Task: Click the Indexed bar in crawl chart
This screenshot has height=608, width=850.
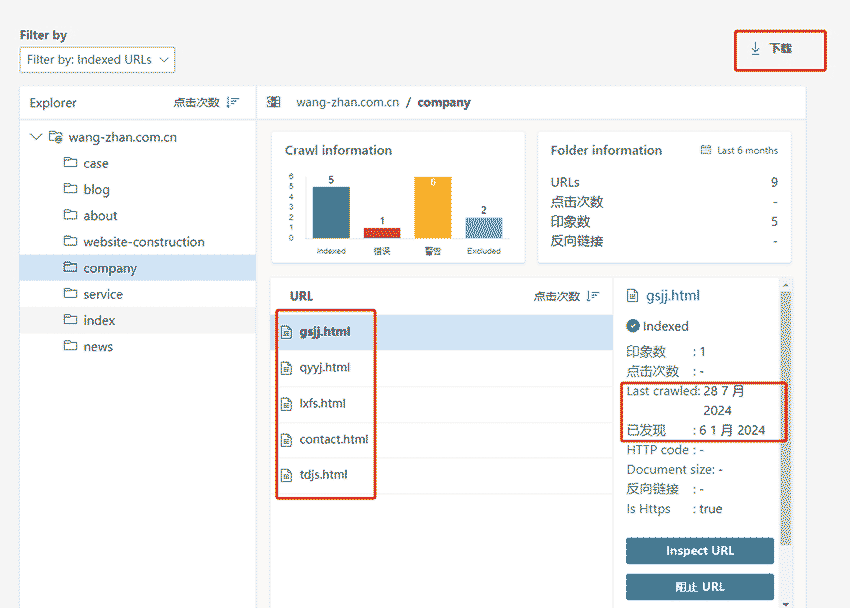Action: coord(331,212)
